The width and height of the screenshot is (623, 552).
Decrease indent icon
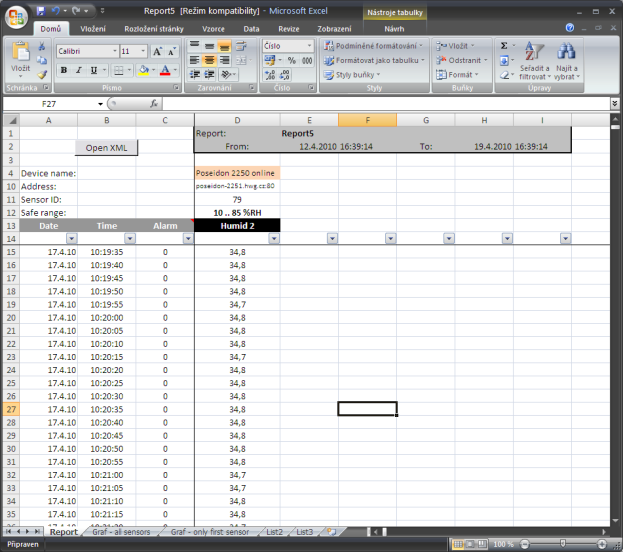194,74
